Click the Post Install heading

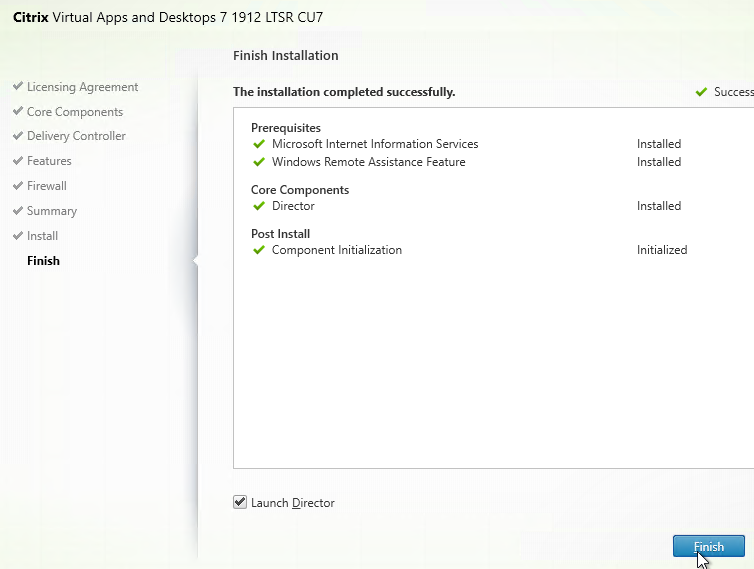pos(280,234)
